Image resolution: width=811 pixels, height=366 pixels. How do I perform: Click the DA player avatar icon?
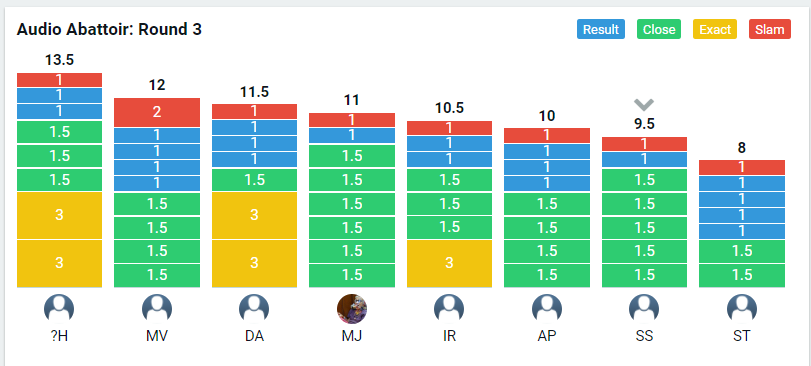point(254,309)
